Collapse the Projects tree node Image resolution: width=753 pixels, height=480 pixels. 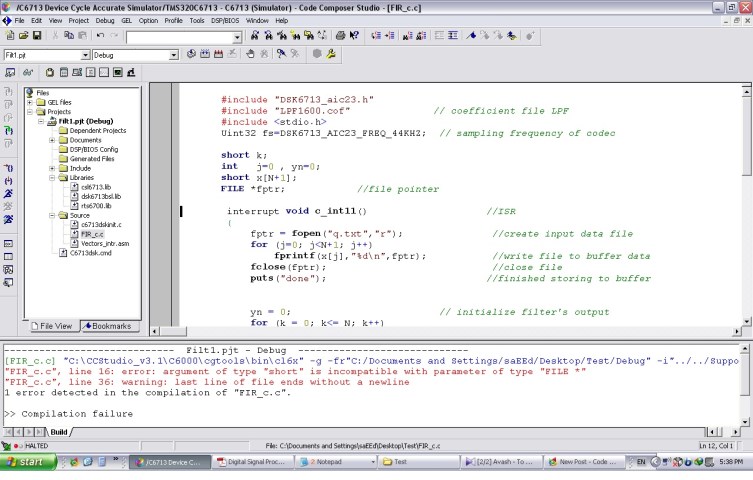pos(30,112)
